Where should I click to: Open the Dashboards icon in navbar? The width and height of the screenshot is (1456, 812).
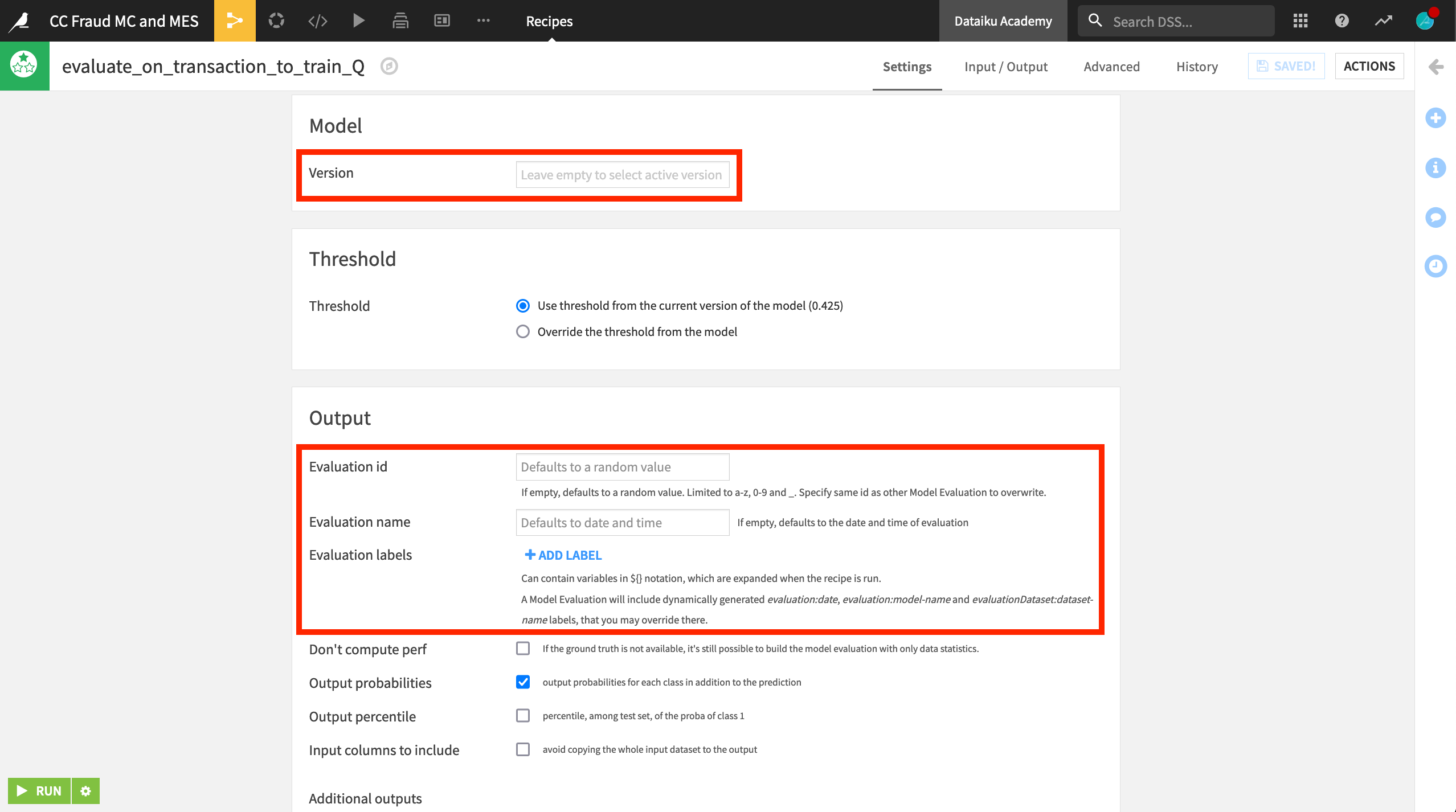pos(441,21)
